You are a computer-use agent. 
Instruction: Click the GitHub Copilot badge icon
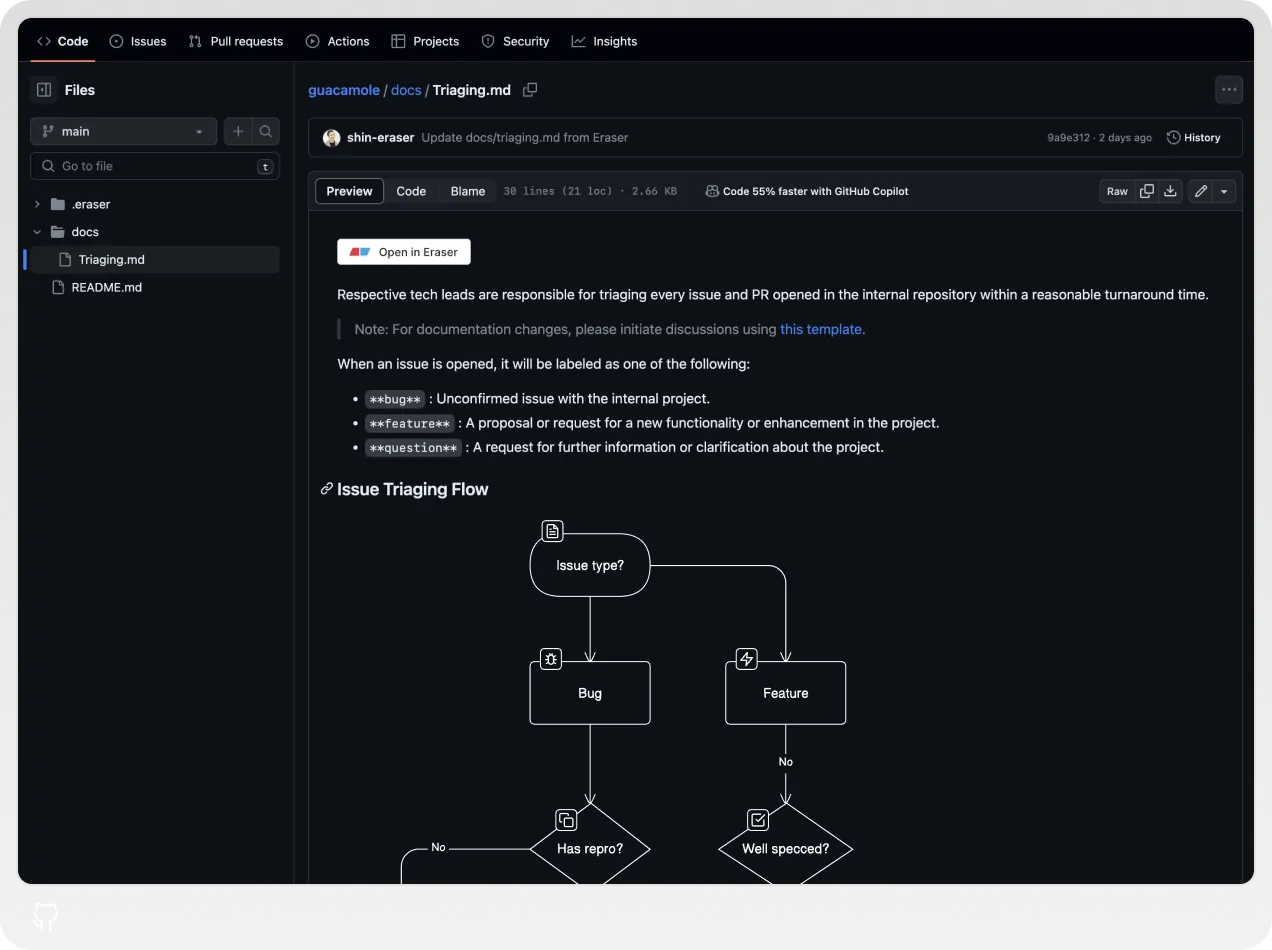coord(713,191)
